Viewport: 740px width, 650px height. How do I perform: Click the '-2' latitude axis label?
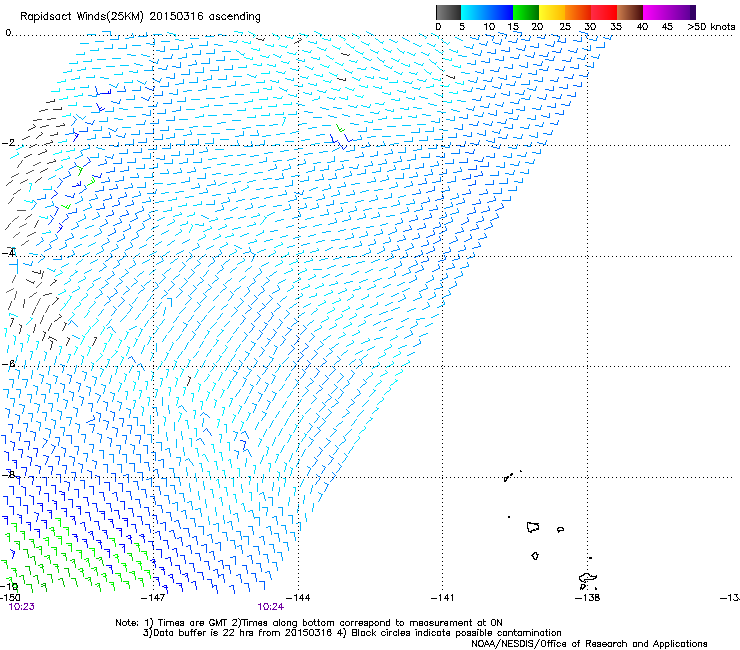[8, 143]
